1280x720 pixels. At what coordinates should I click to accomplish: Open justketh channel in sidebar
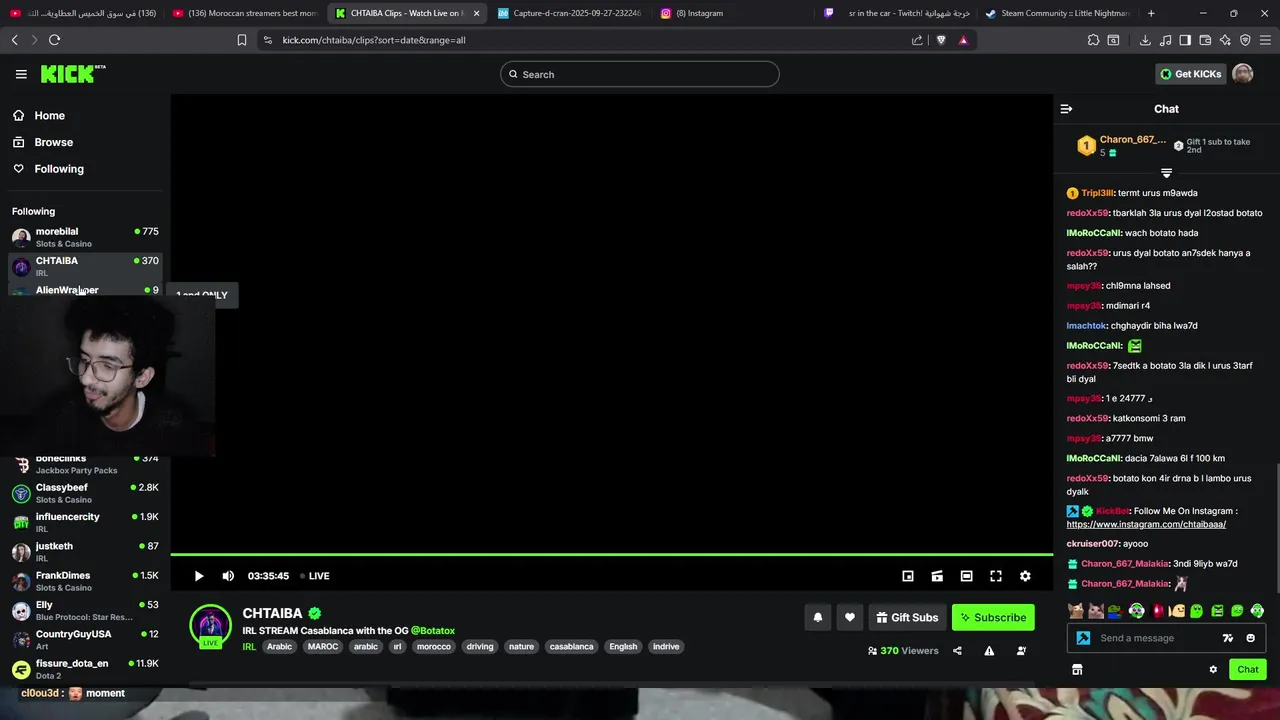click(85, 552)
